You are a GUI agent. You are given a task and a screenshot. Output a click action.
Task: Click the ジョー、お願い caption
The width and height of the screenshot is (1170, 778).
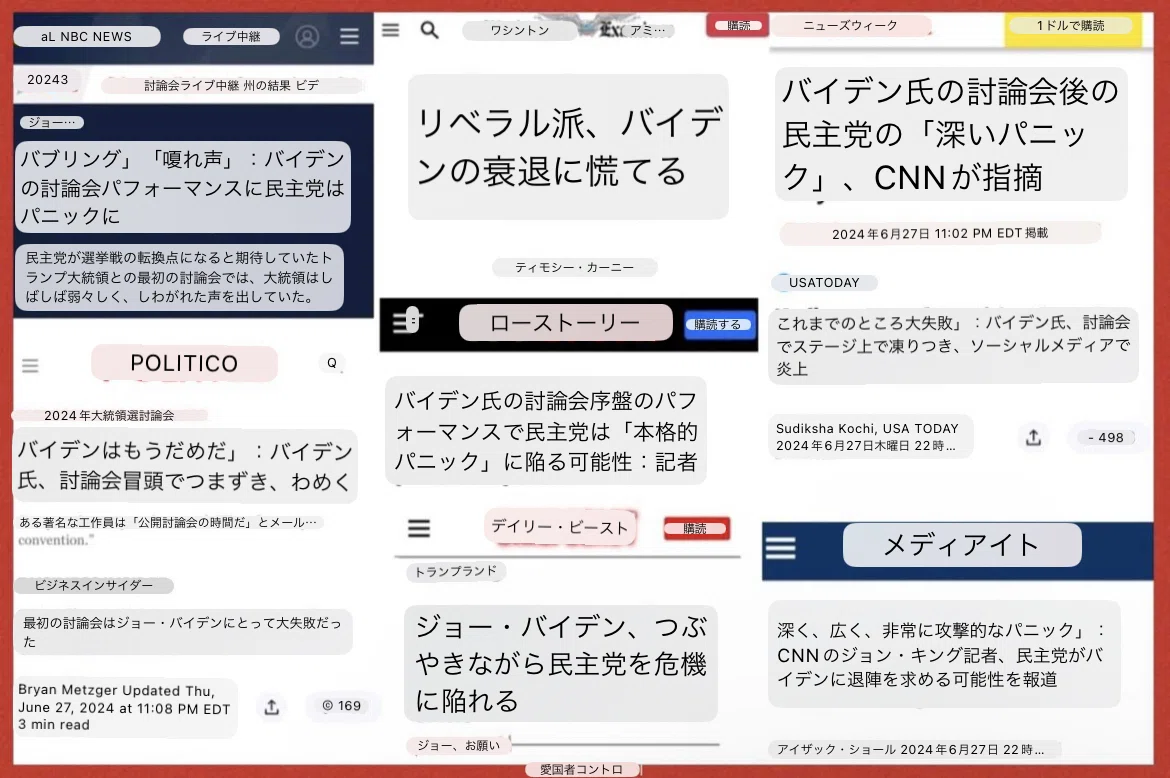[x=459, y=745]
